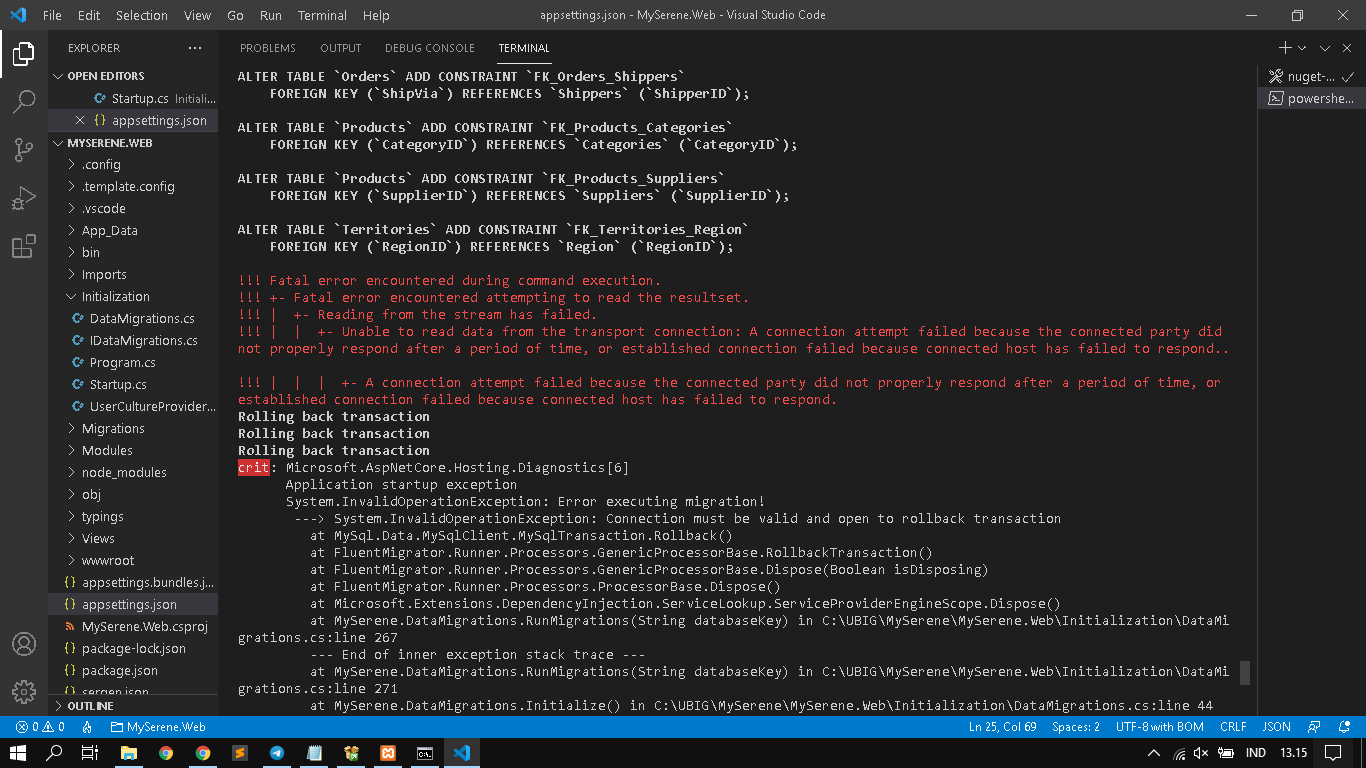Screen dimensions: 1366x768
Task: Click the VS Code logo in title bar
Action: click(x=18, y=15)
